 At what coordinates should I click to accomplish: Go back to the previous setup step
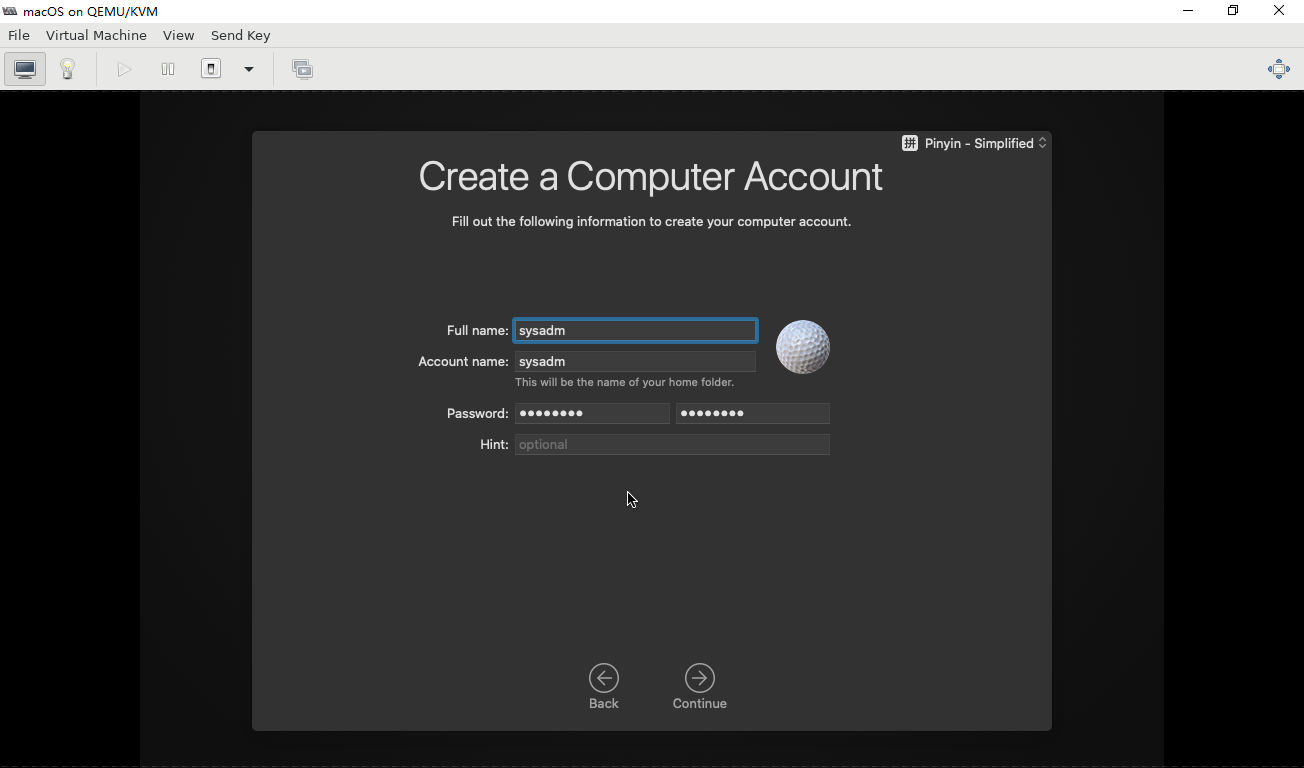603,686
